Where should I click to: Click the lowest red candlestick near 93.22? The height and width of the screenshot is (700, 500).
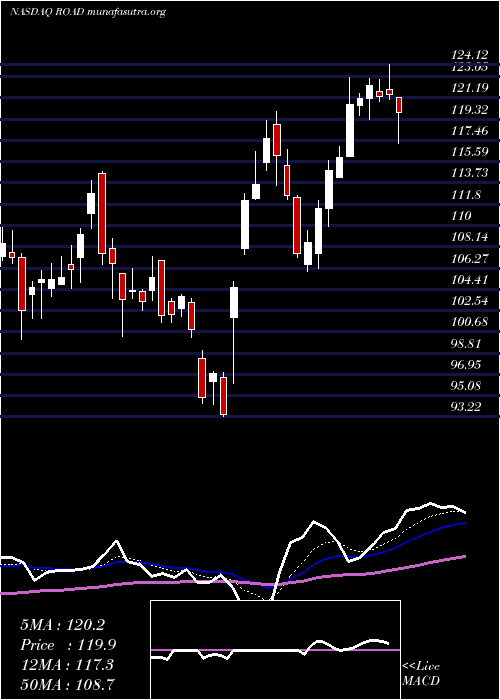pos(223,396)
